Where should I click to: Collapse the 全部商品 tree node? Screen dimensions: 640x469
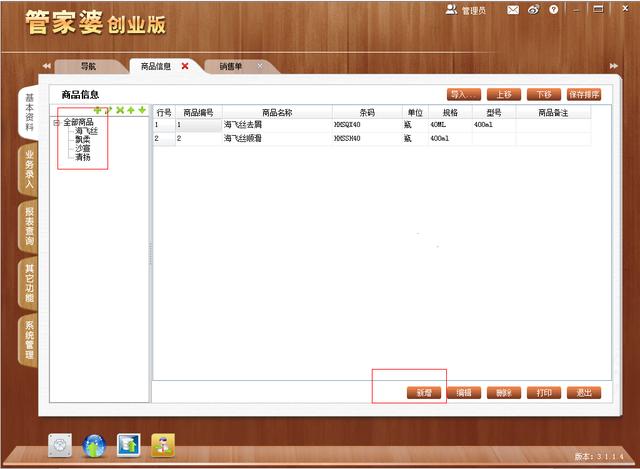pos(57,122)
